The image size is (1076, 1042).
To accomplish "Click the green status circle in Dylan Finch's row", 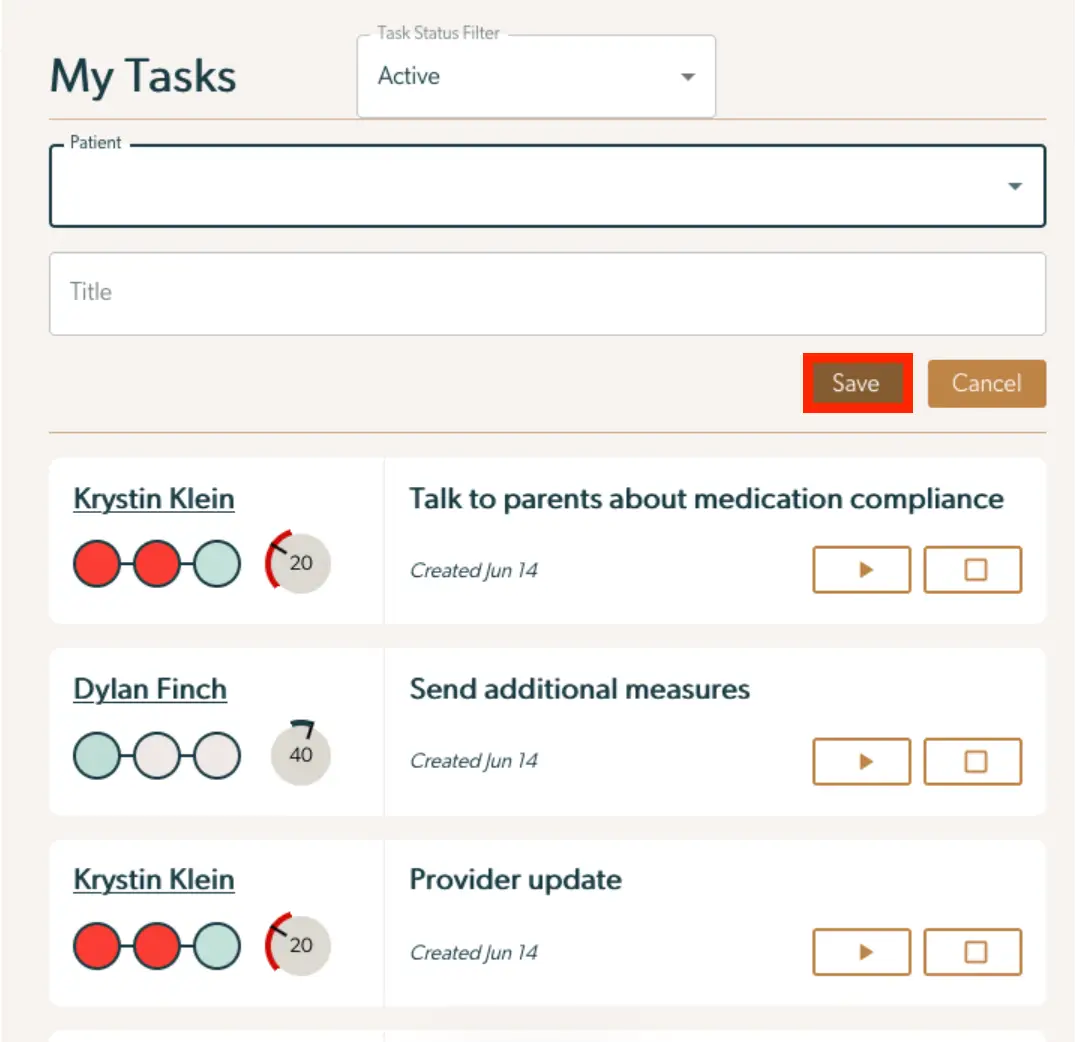I will click(96, 755).
